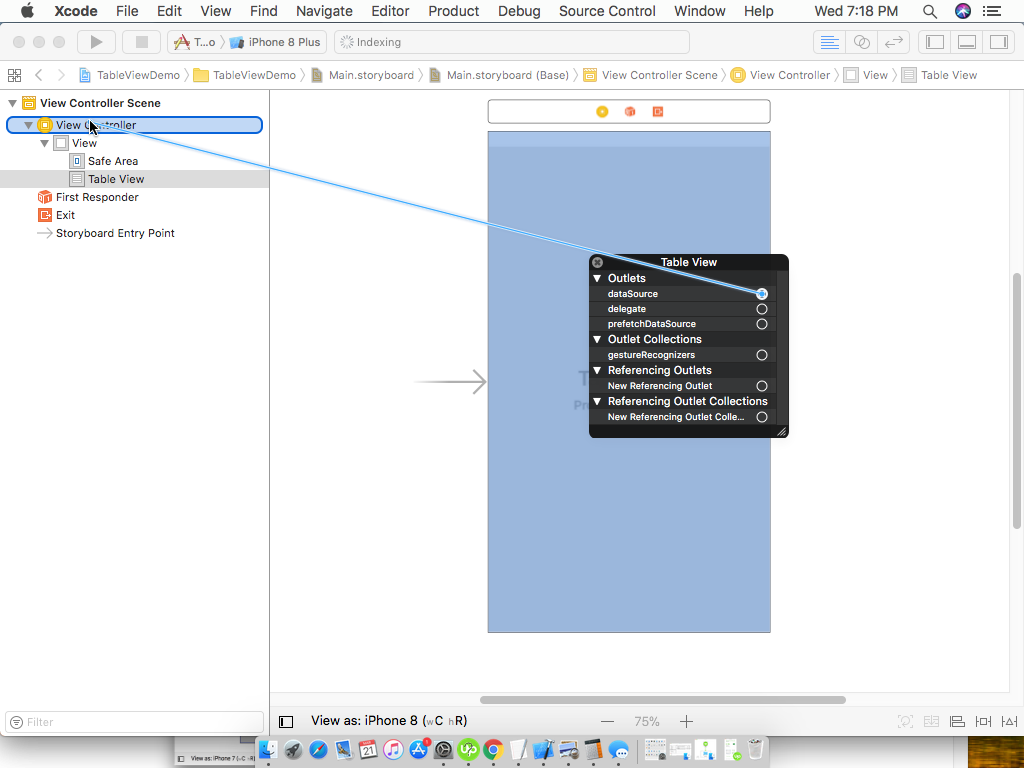Open Safari from the Dock

coord(318,750)
